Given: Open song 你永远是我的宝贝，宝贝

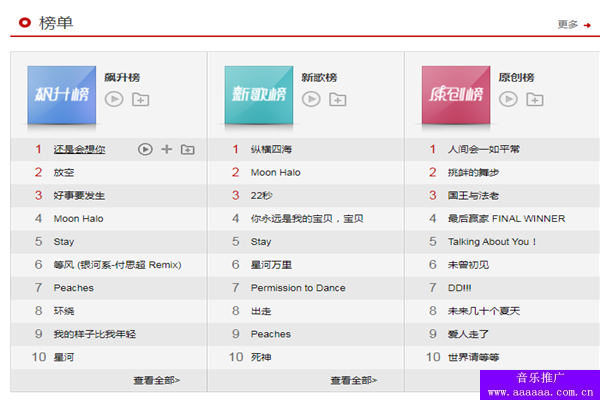Looking at the screenshot, I should [307, 219].
